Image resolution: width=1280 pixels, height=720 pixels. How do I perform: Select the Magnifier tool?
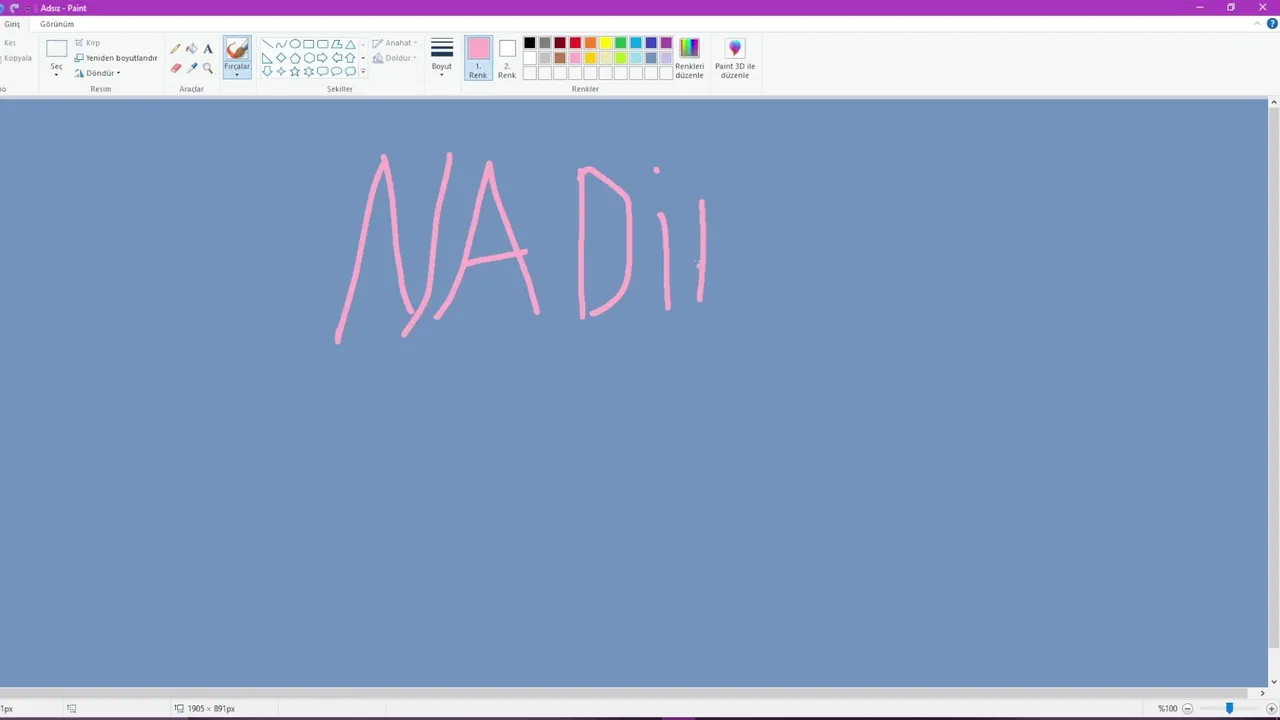208,68
